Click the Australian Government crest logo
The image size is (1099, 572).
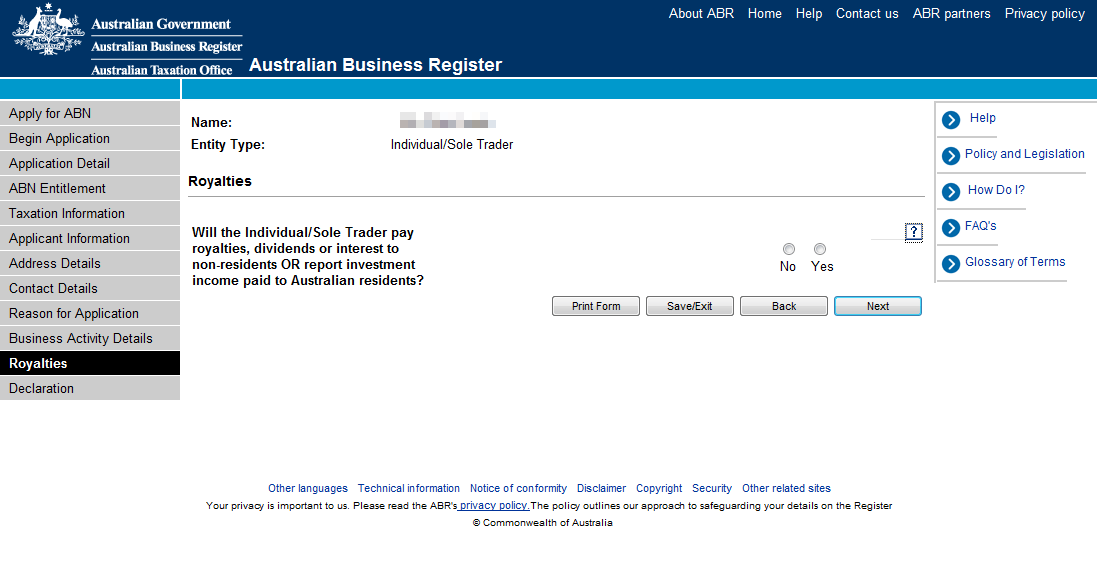(x=48, y=32)
